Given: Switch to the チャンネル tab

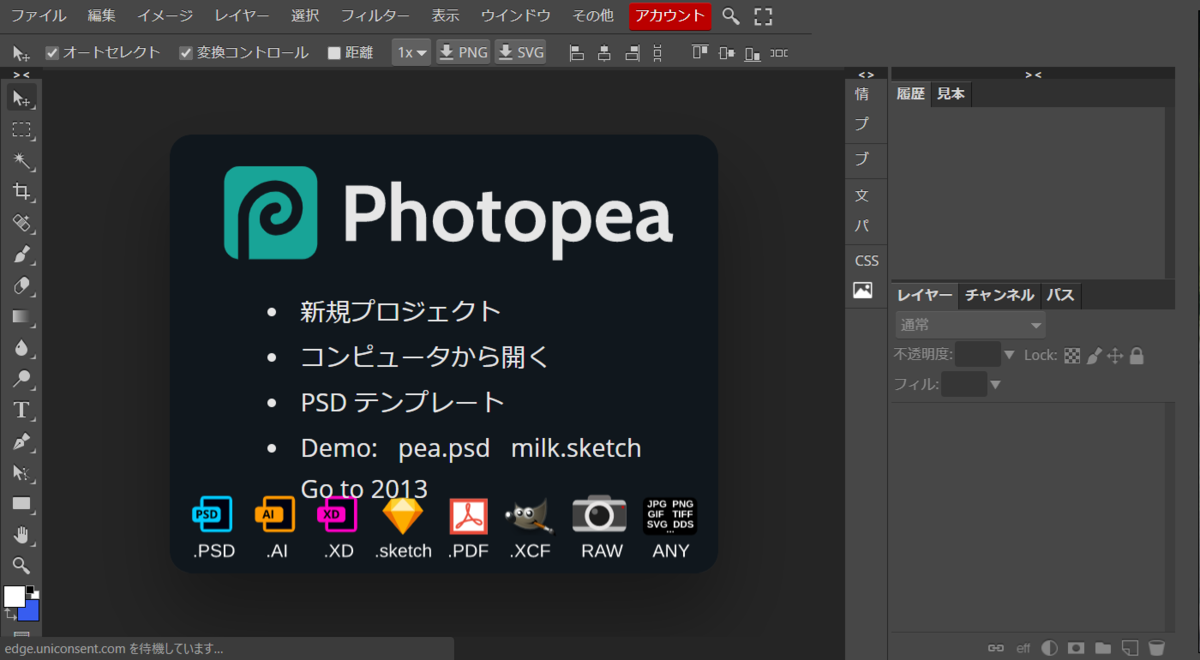Looking at the screenshot, I should pyautogui.click(x=999, y=295).
